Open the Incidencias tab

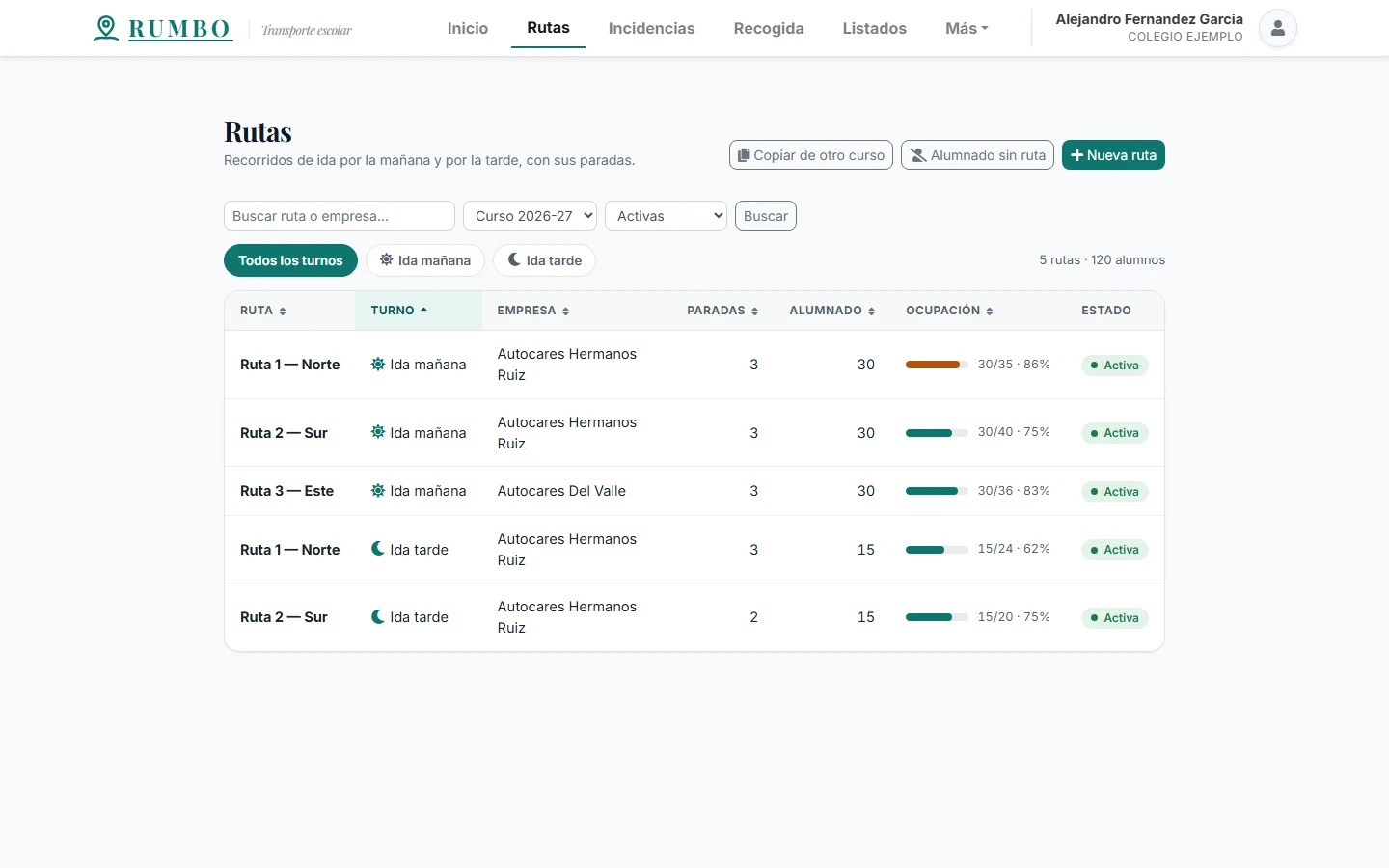651,28
